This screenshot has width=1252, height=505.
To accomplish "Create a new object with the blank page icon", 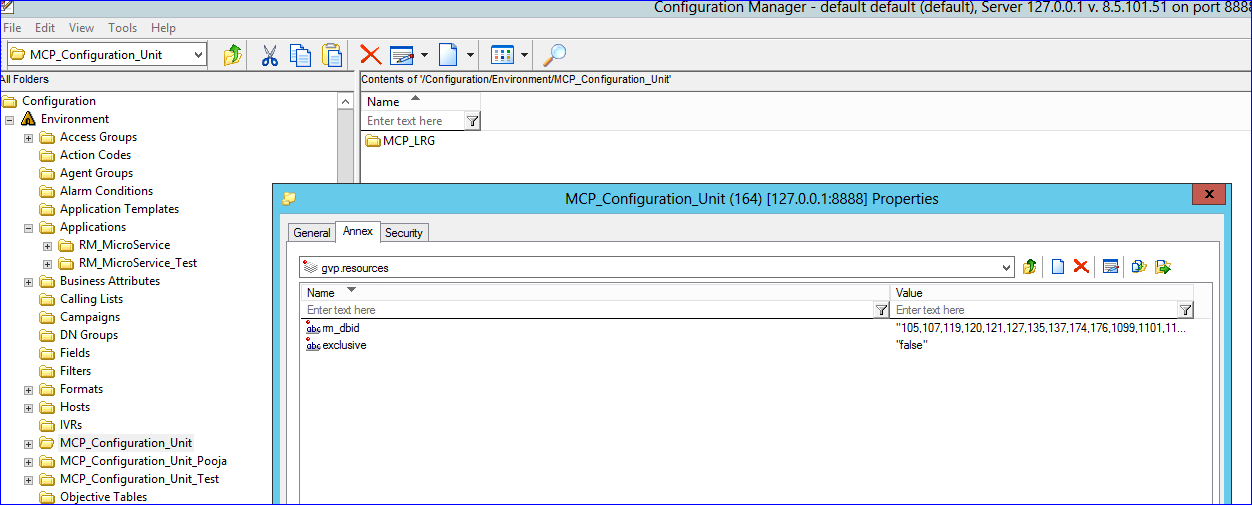I will point(449,55).
